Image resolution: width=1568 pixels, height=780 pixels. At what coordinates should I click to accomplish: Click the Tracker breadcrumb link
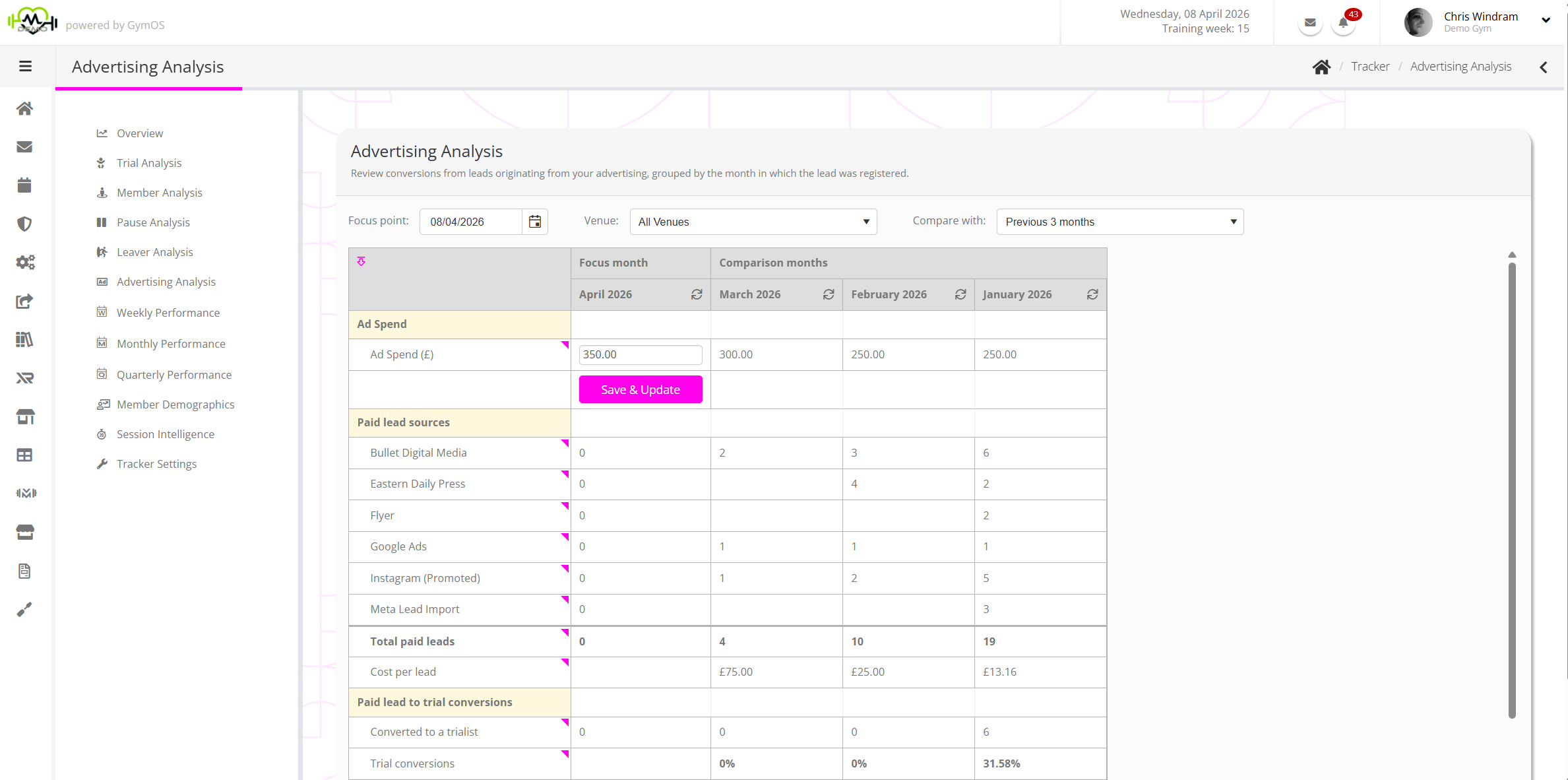pyautogui.click(x=1370, y=67)
